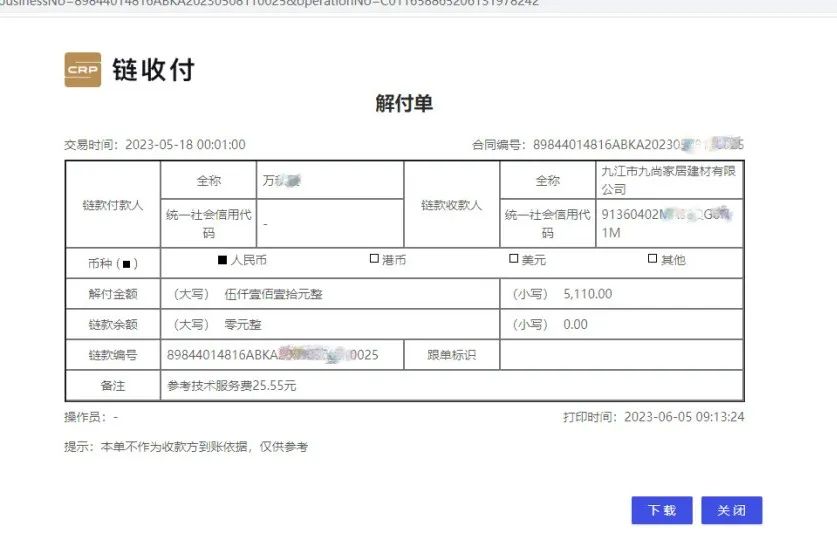Click the numeric amount 5,110.00
Screen dimensions: 837x547
588,294
